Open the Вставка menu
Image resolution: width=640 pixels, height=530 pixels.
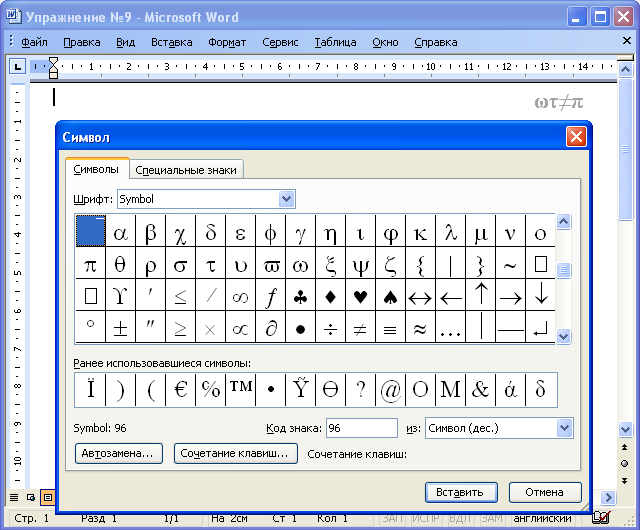point(171,42)
